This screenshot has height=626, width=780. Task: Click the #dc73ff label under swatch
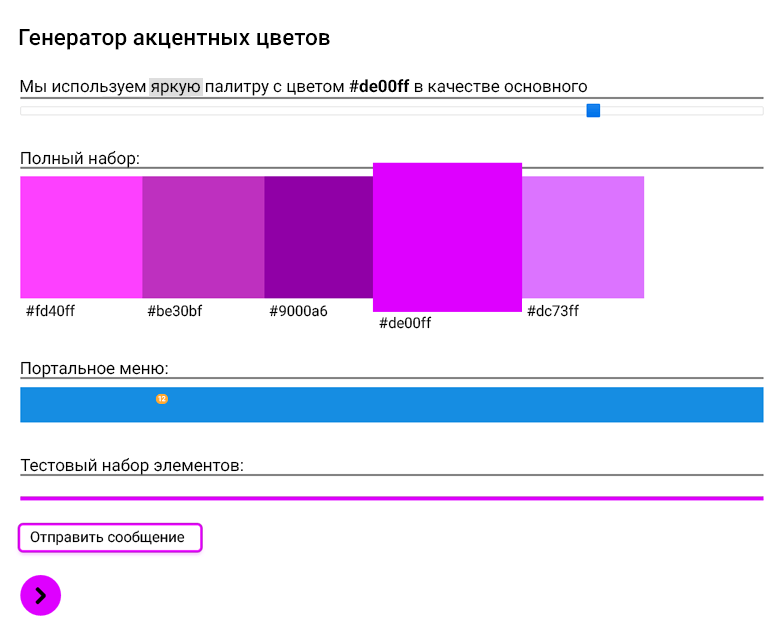tap(553, 311)
